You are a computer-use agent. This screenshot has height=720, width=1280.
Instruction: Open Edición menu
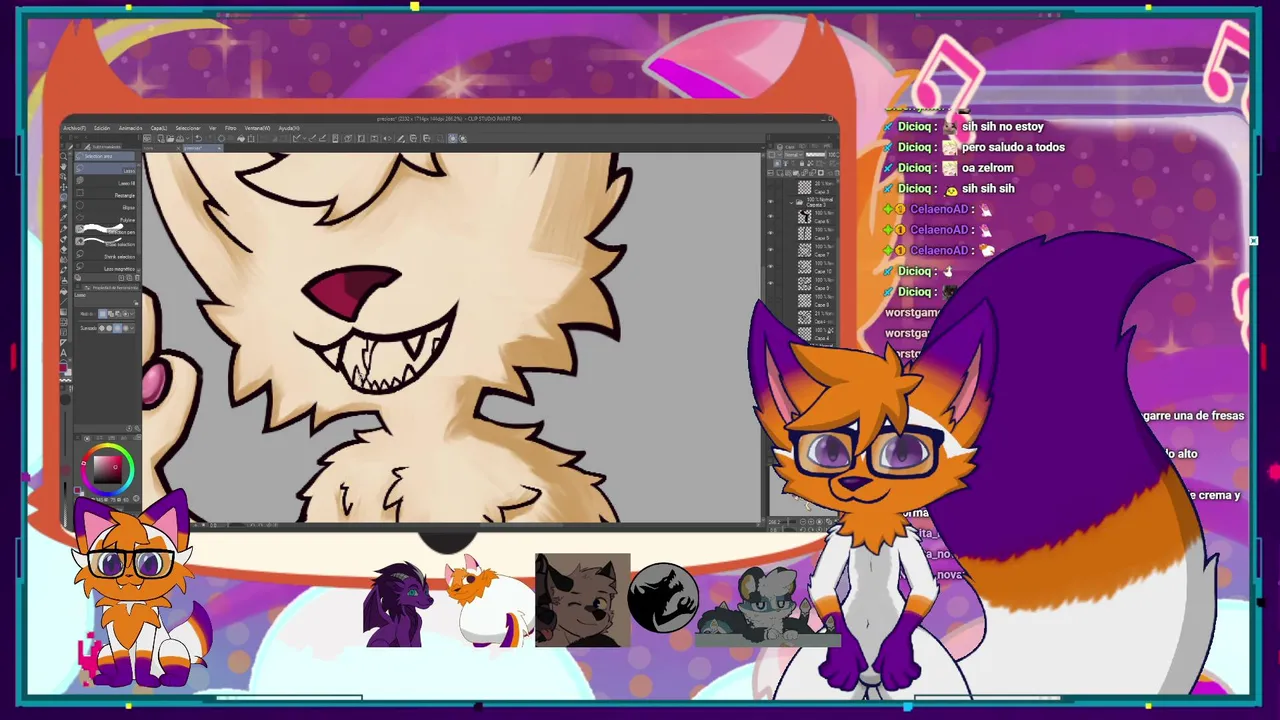point(102,128)
